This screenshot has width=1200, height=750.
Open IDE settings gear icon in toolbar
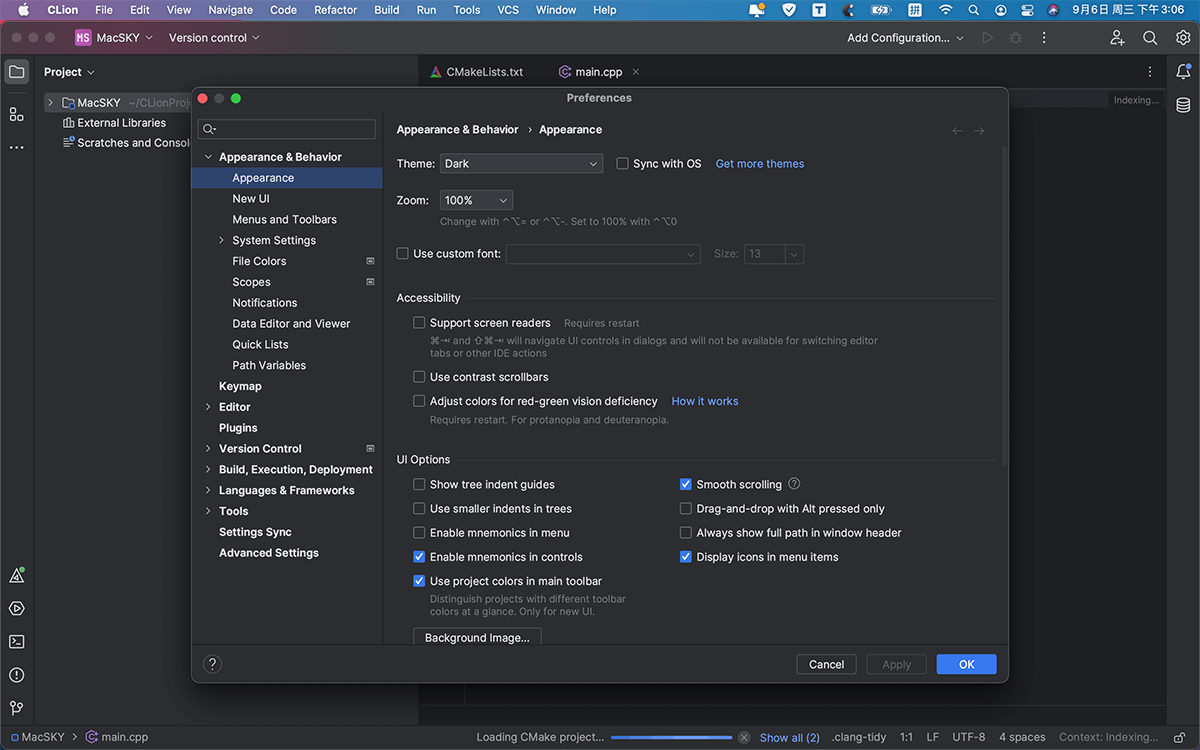click(x=1183, y=38)
